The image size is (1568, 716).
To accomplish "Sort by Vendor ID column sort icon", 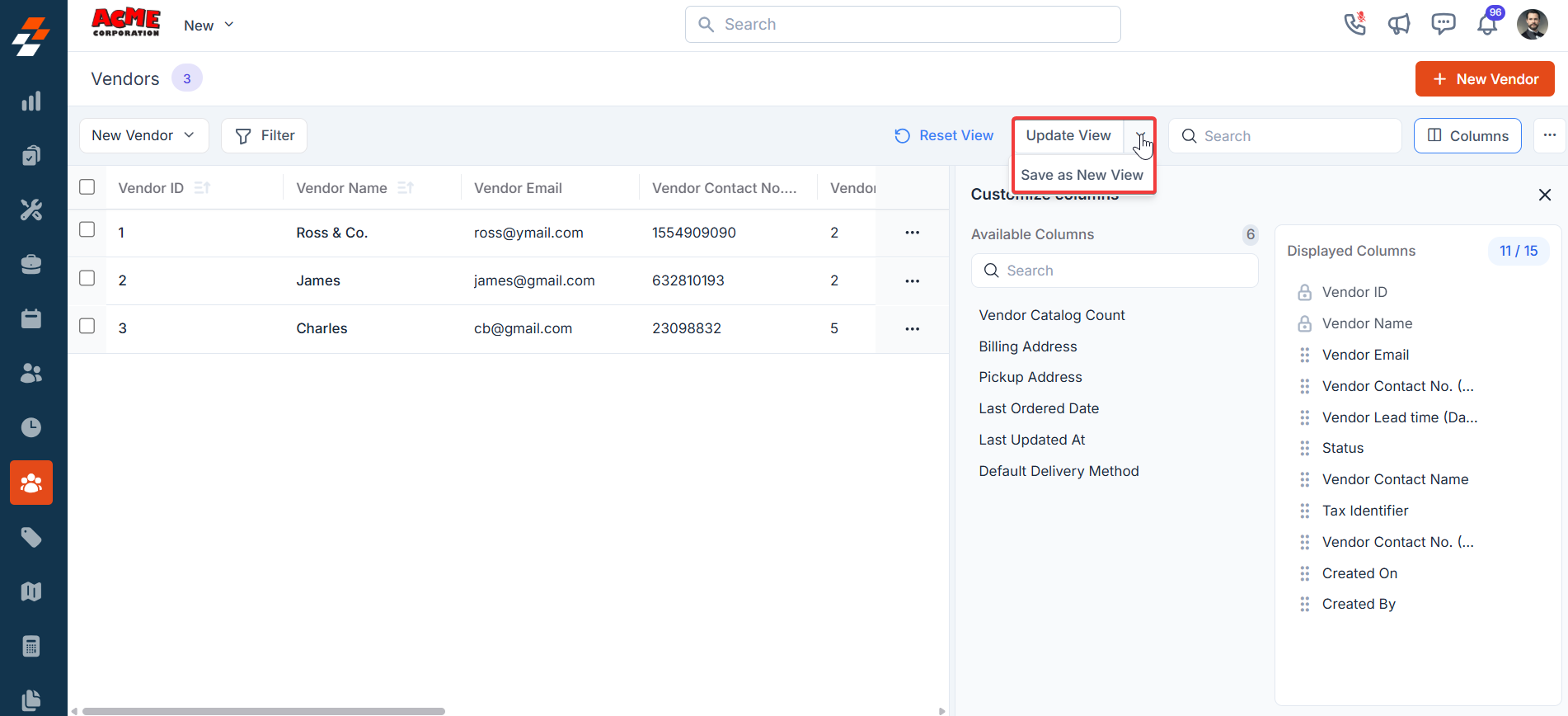I will (x=202, y=188).
